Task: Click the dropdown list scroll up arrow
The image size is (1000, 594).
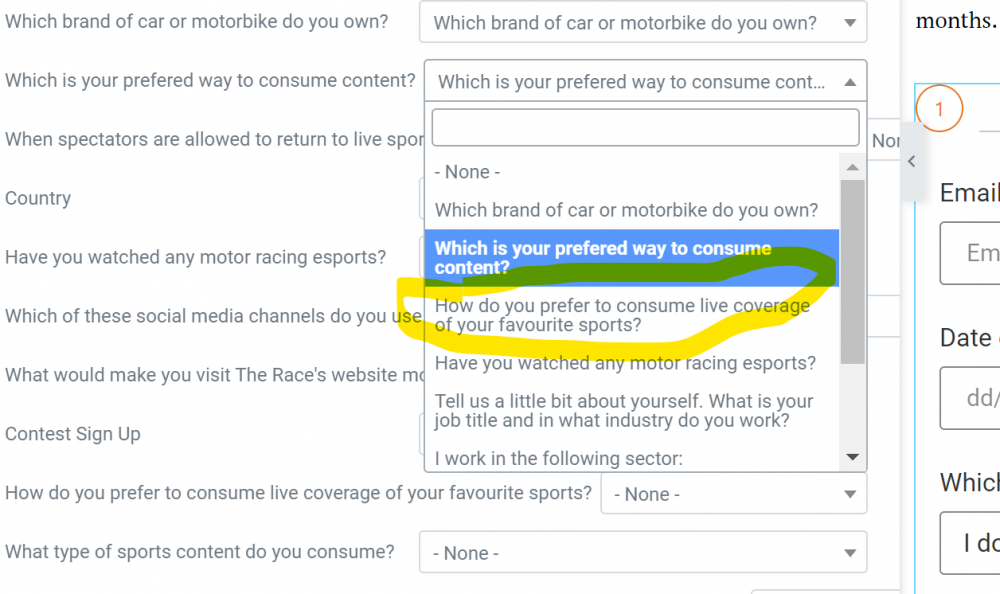Action: [x=852, y=167]
